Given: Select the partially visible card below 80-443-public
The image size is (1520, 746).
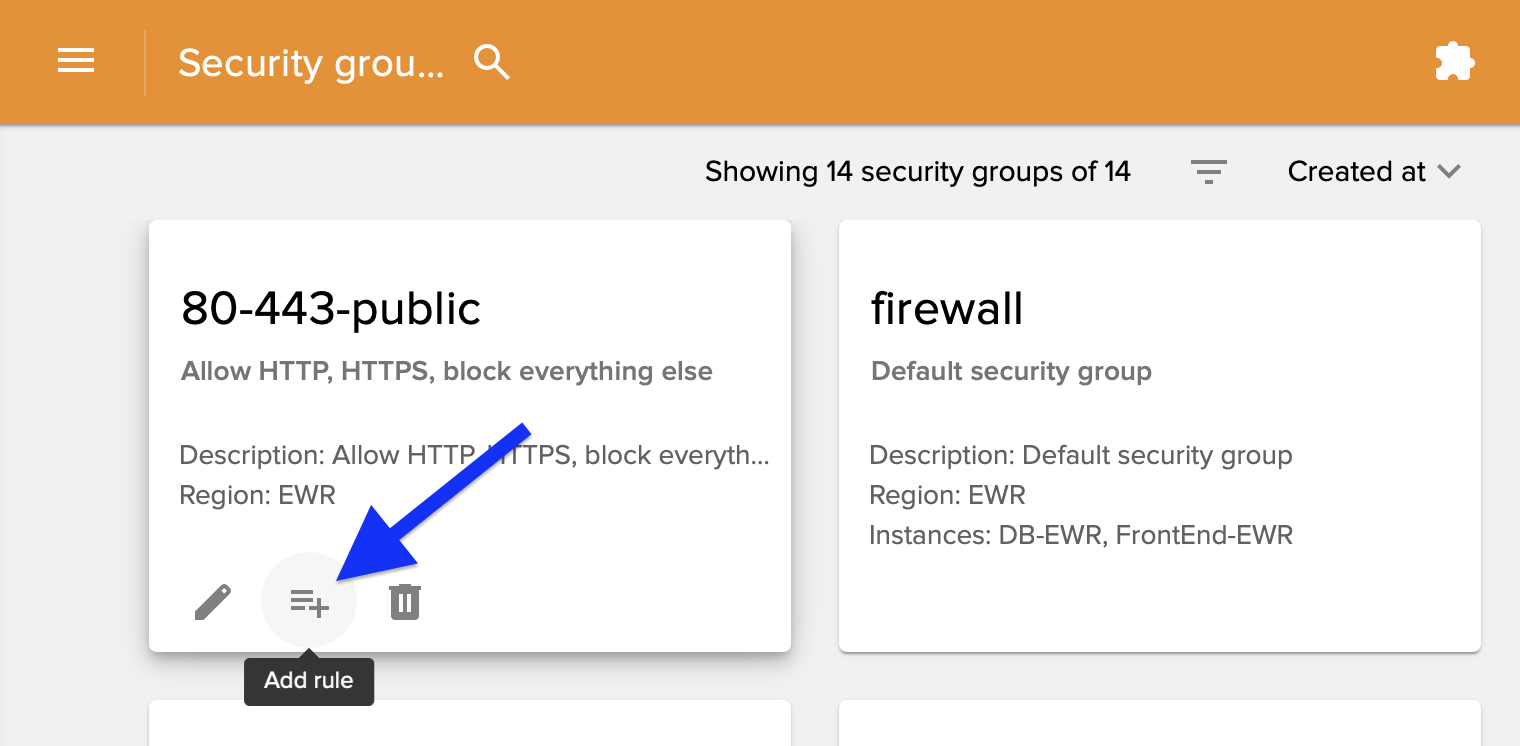Looking at the screenshot, I should click(470, 723).
